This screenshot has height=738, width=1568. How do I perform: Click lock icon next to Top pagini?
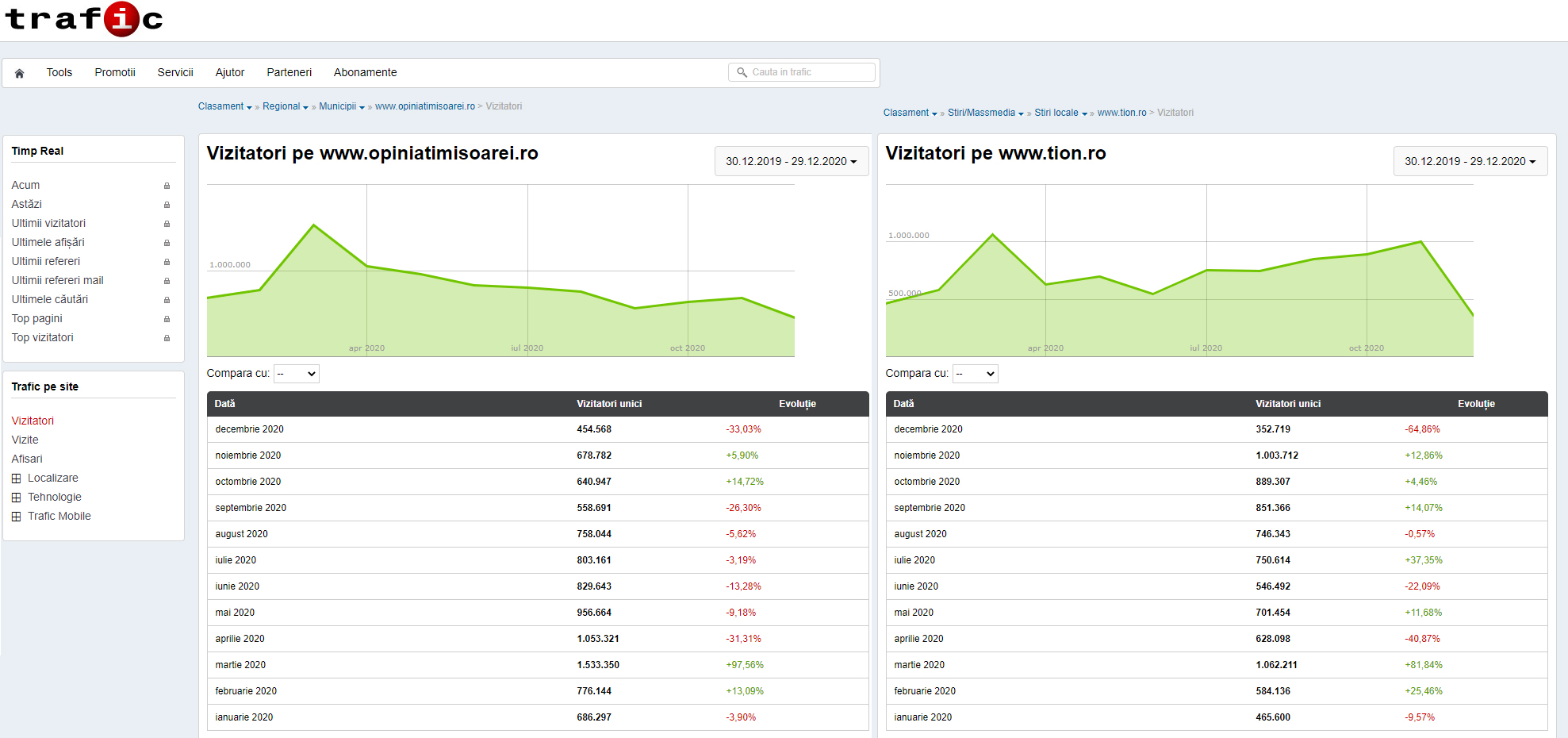167,319
